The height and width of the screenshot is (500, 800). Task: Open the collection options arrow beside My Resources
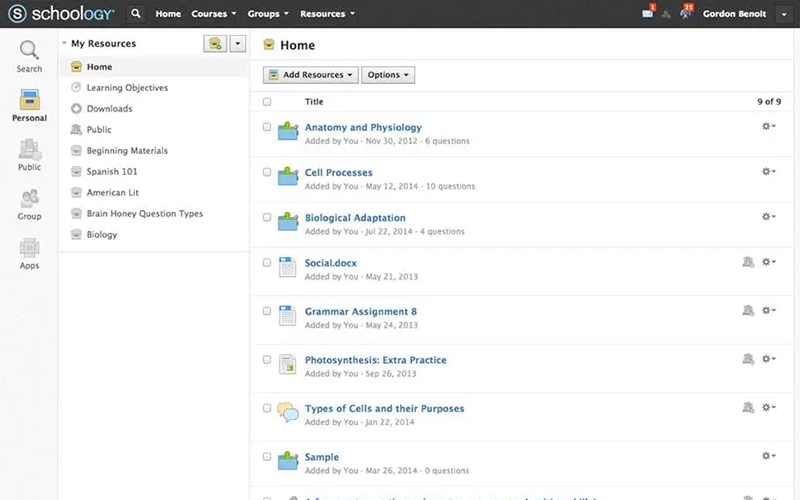click(238, 44)
